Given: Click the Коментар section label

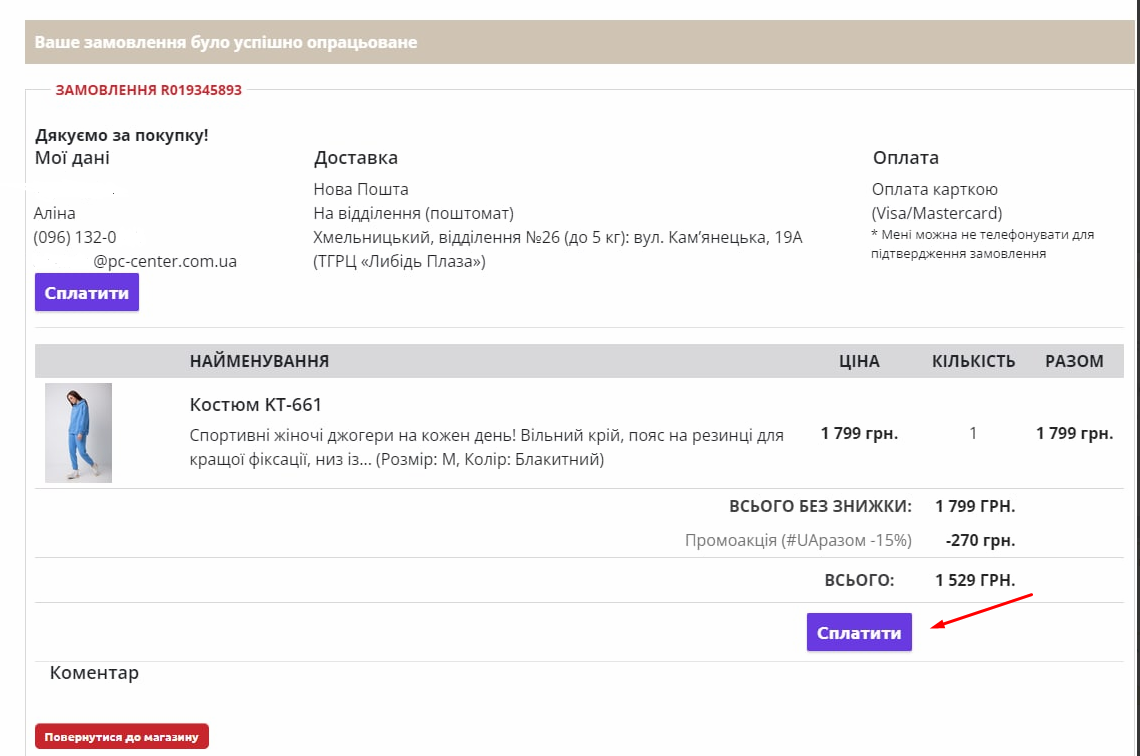Looking at the screenshot, I should [94, 673].
